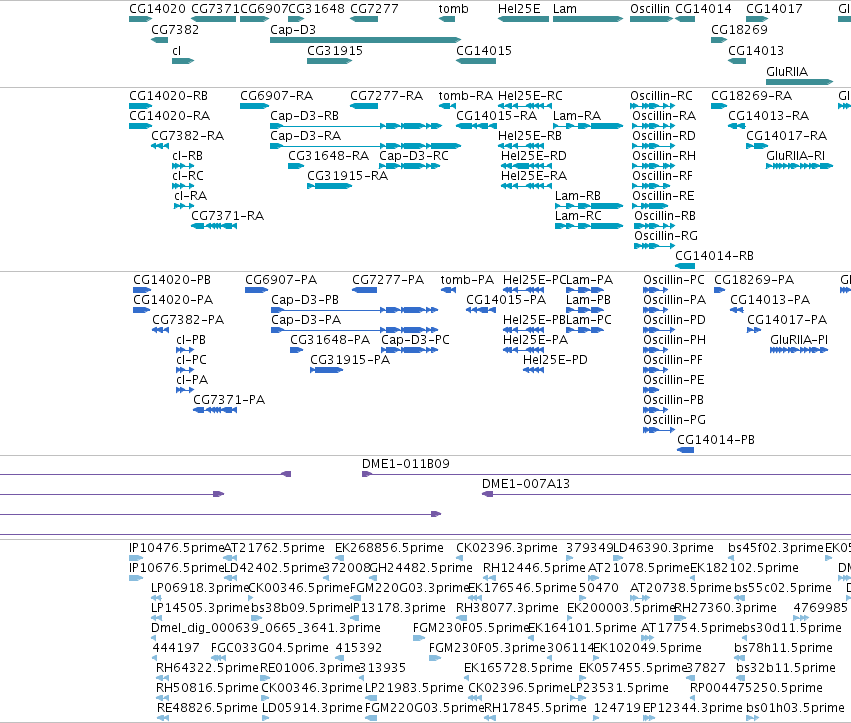Open the EK268856.5prime EST label
The image size is (851, 723).
tap(389, 548)
